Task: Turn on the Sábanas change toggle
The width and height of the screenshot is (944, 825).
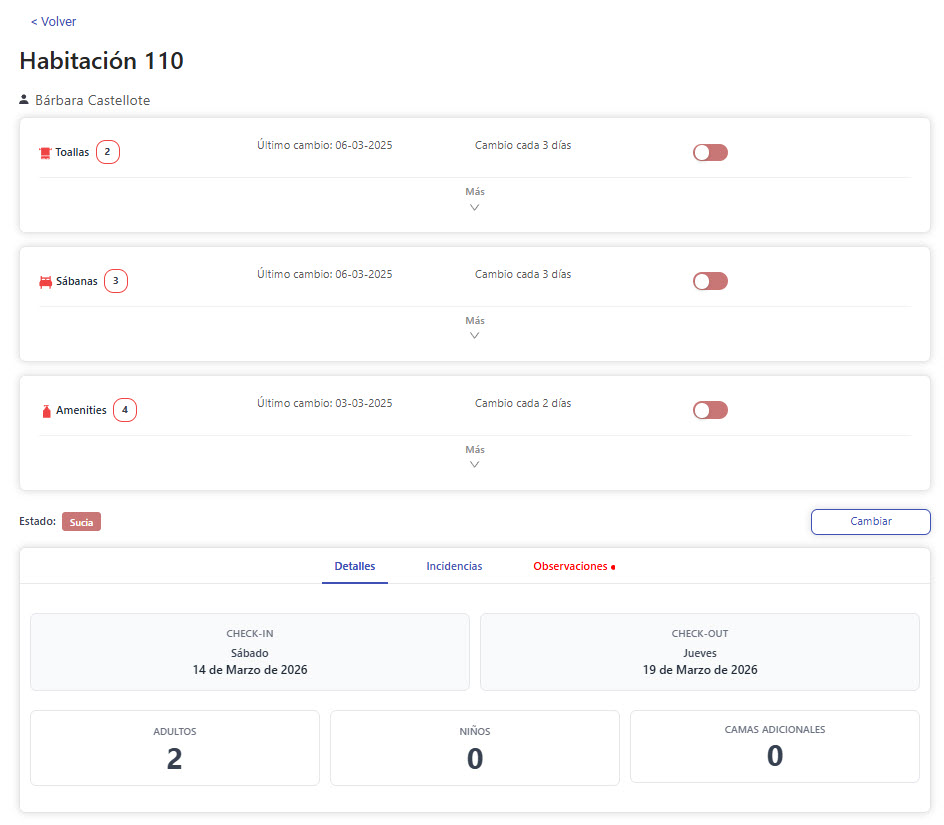Action: [710, 281]
